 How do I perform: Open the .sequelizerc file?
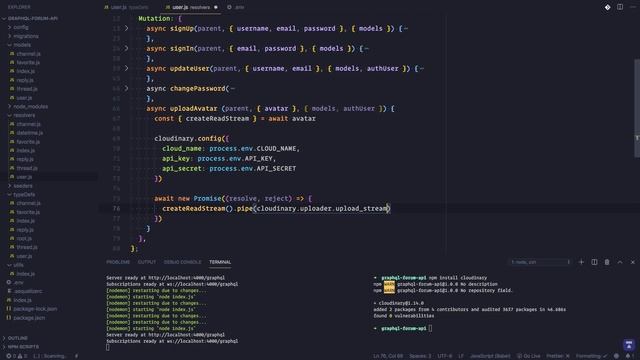[x=24, y=291]
